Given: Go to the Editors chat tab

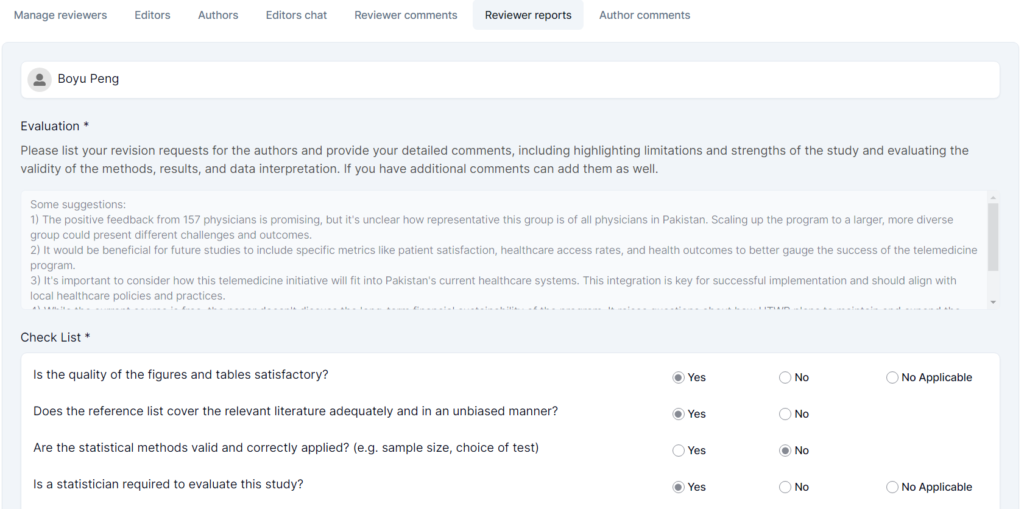Looking at the screenshot, I should click(x=296, y=15).
